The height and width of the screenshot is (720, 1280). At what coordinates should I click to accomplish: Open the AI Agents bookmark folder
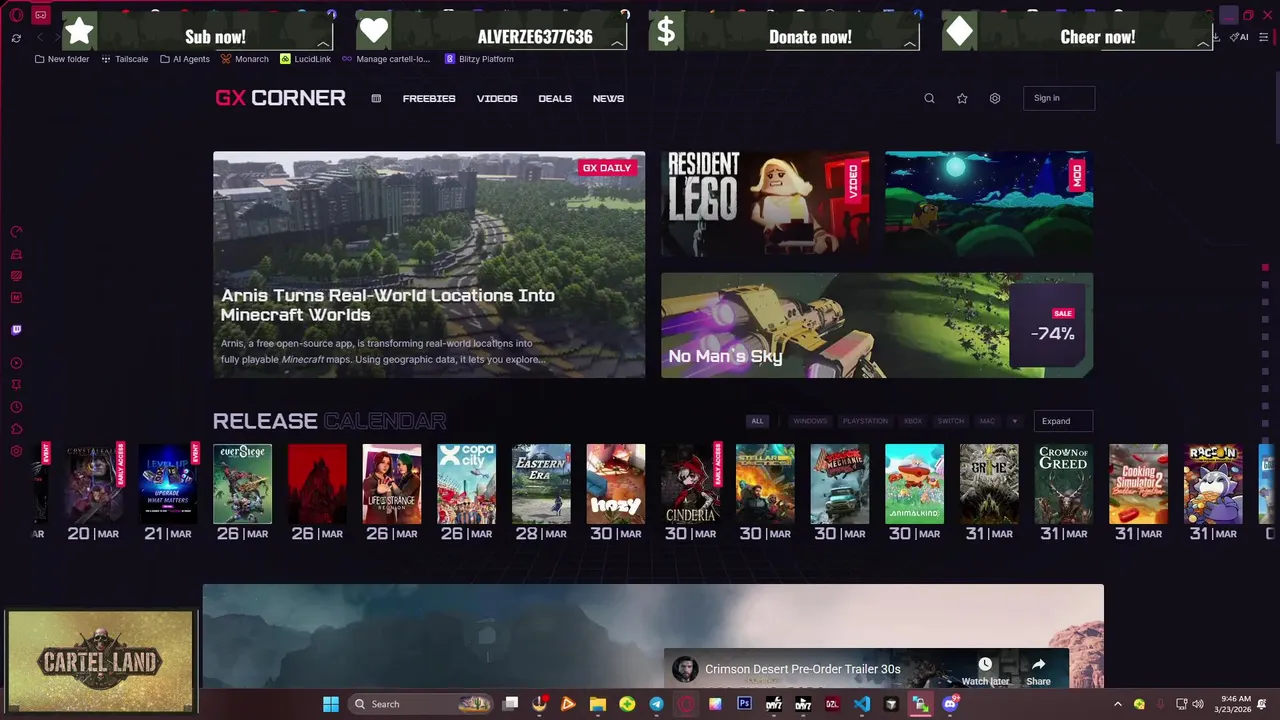pos(185,59)
